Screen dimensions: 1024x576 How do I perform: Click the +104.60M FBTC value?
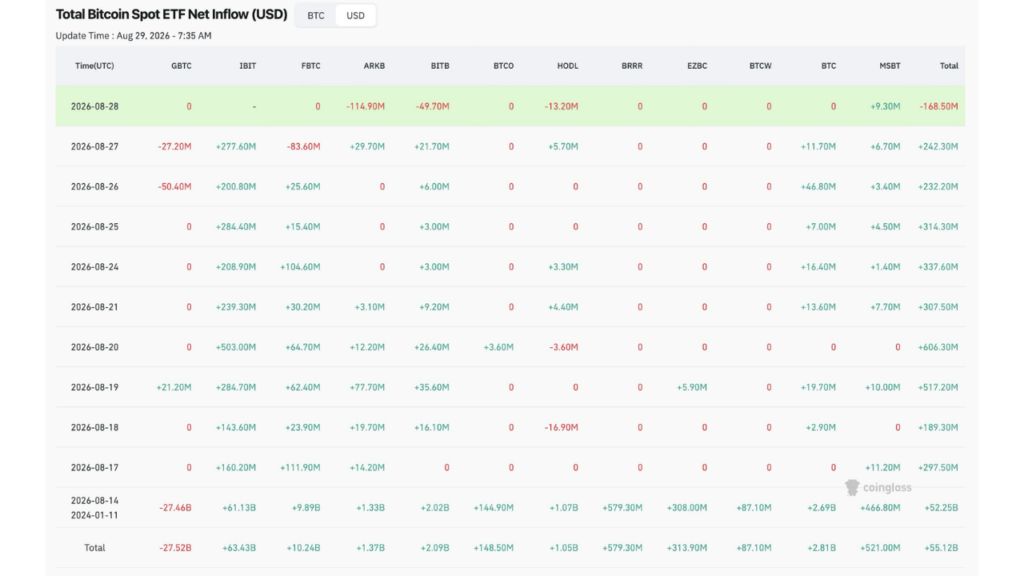(x=300, y=267)
